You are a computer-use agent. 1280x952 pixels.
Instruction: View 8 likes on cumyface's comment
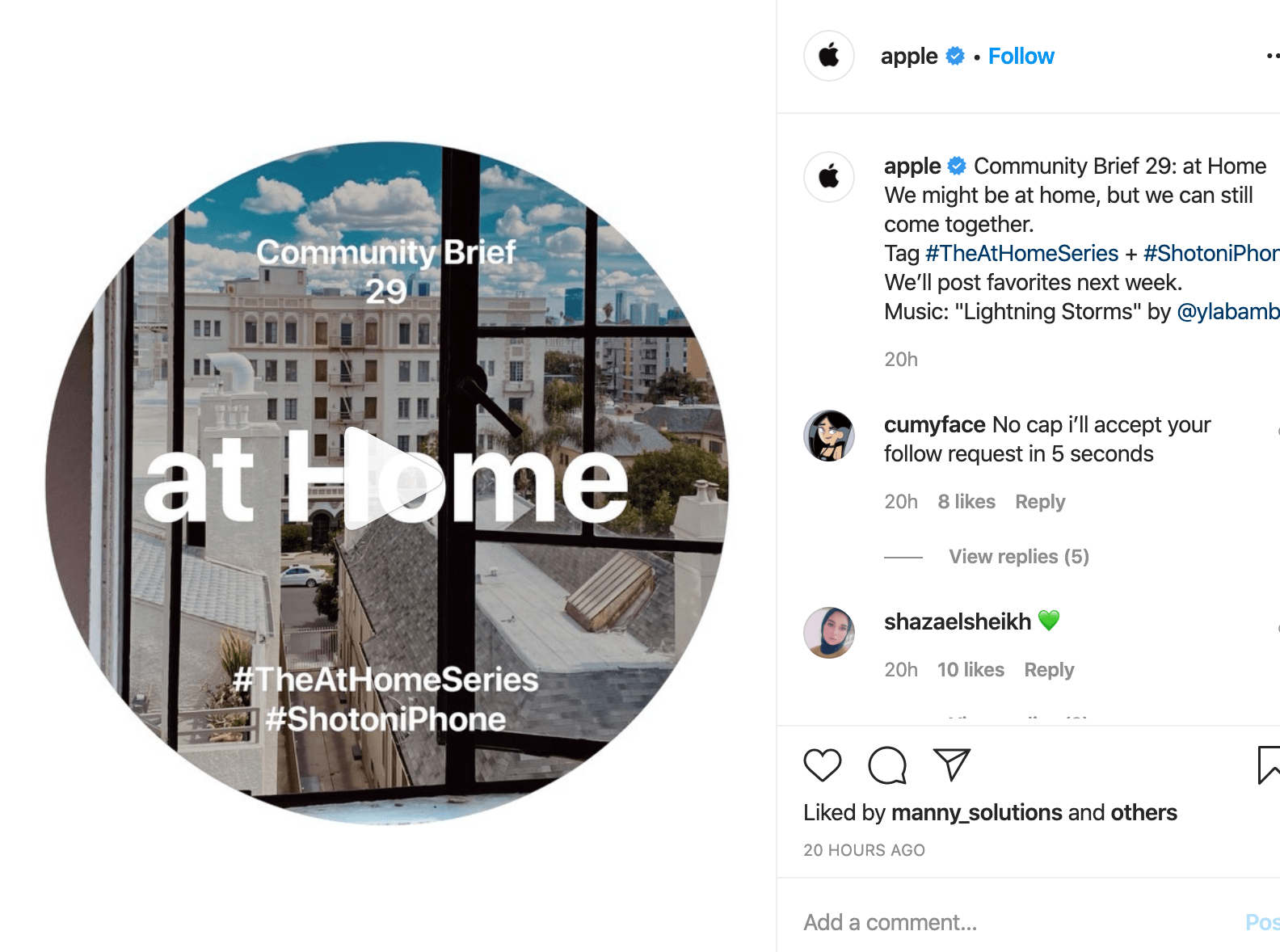click(x=966, y=502)
